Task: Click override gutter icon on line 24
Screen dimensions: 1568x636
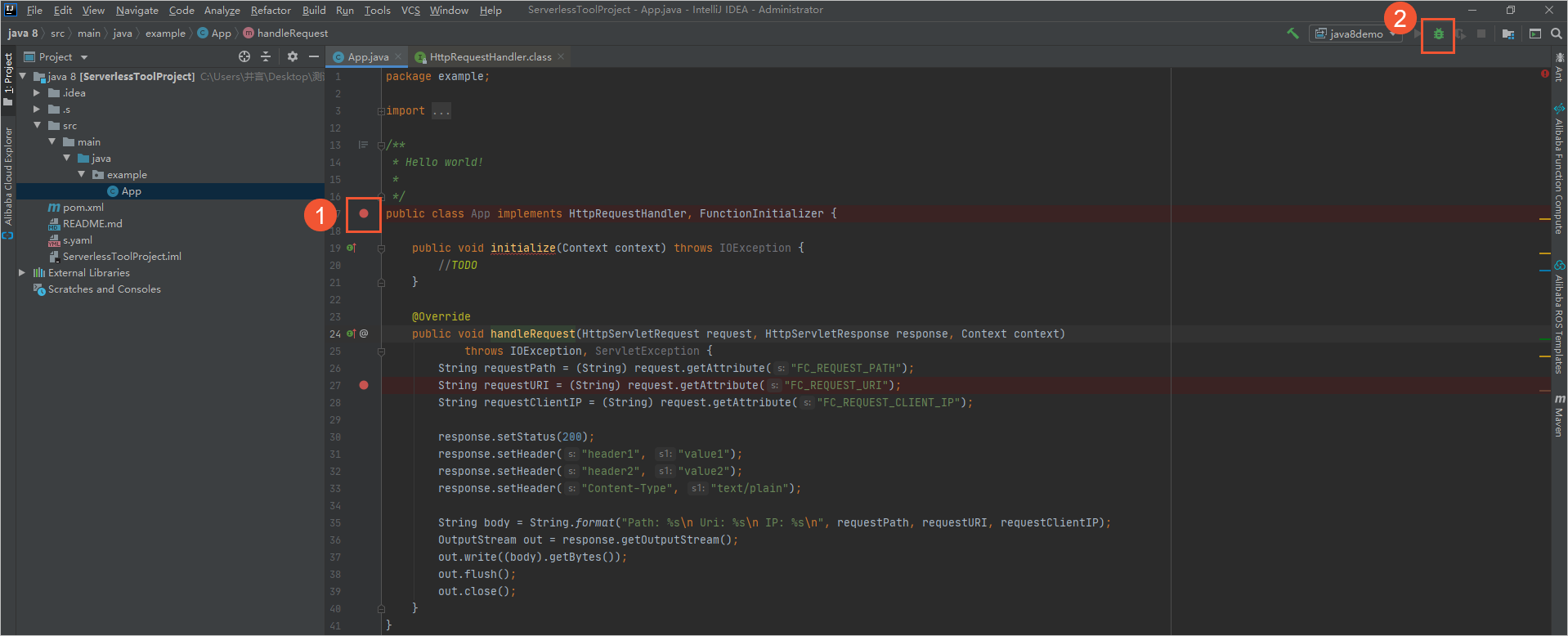Action: point(351,334)
